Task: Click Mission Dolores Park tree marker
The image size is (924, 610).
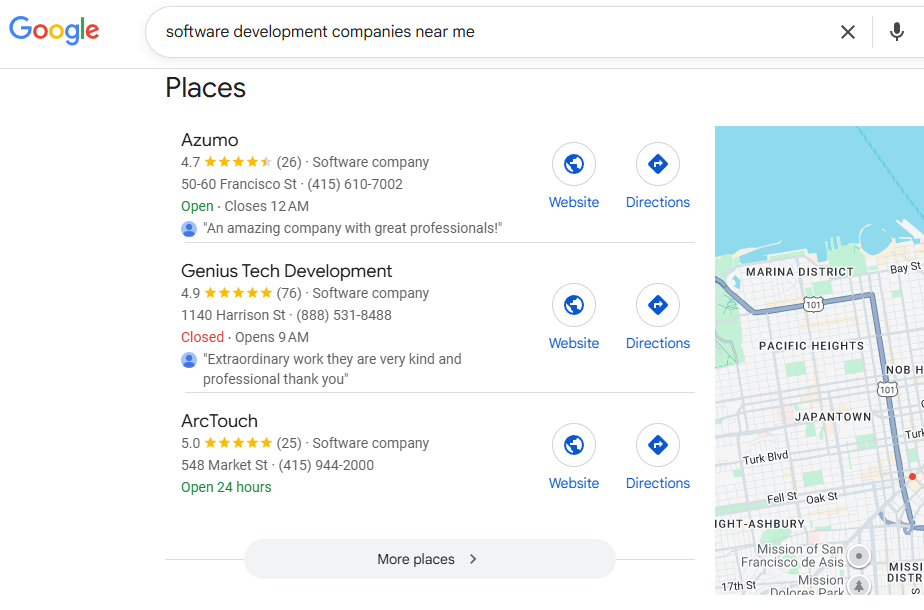Action: (858, 585)
